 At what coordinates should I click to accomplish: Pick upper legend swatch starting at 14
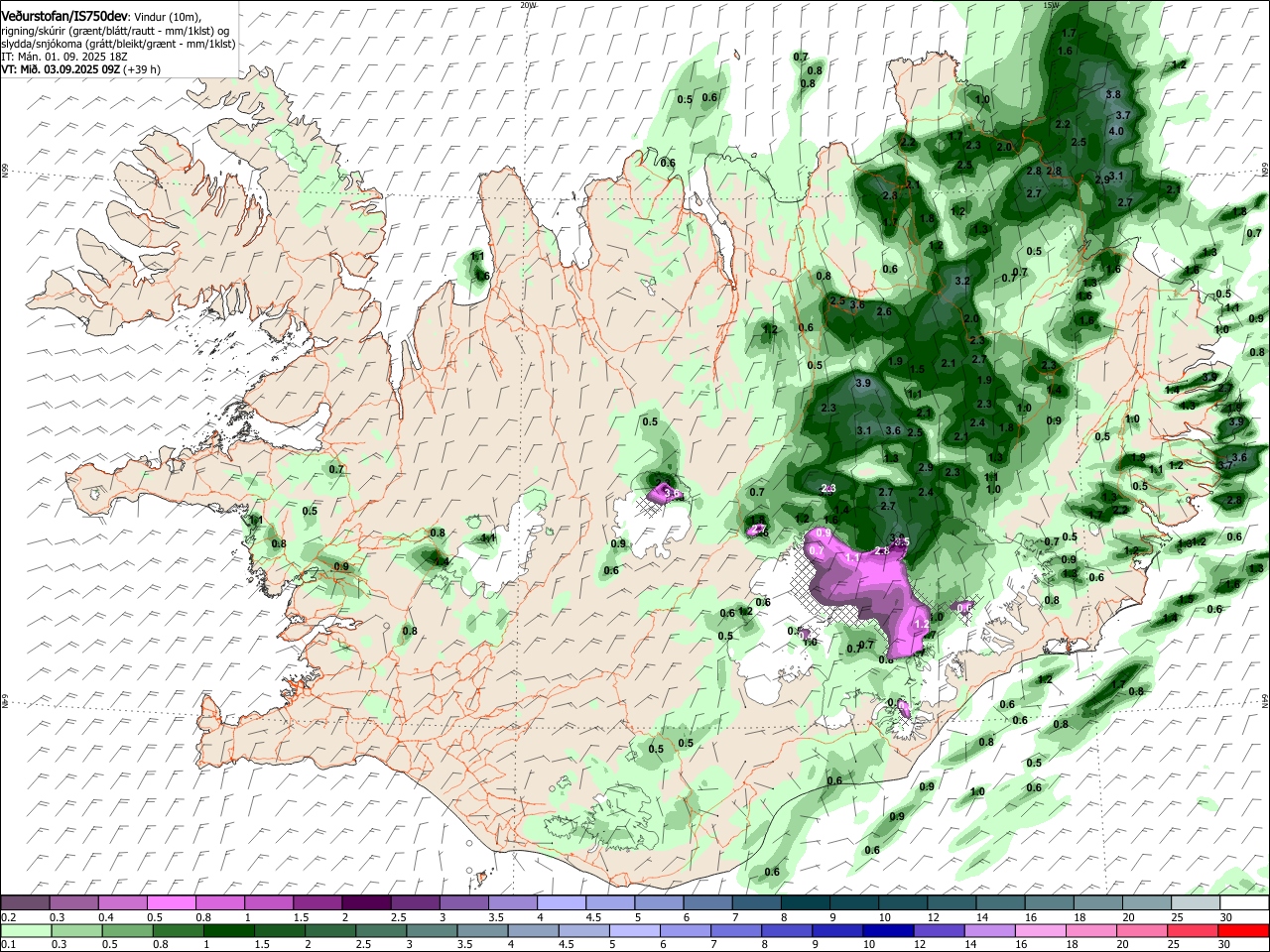pos(1000,902)
